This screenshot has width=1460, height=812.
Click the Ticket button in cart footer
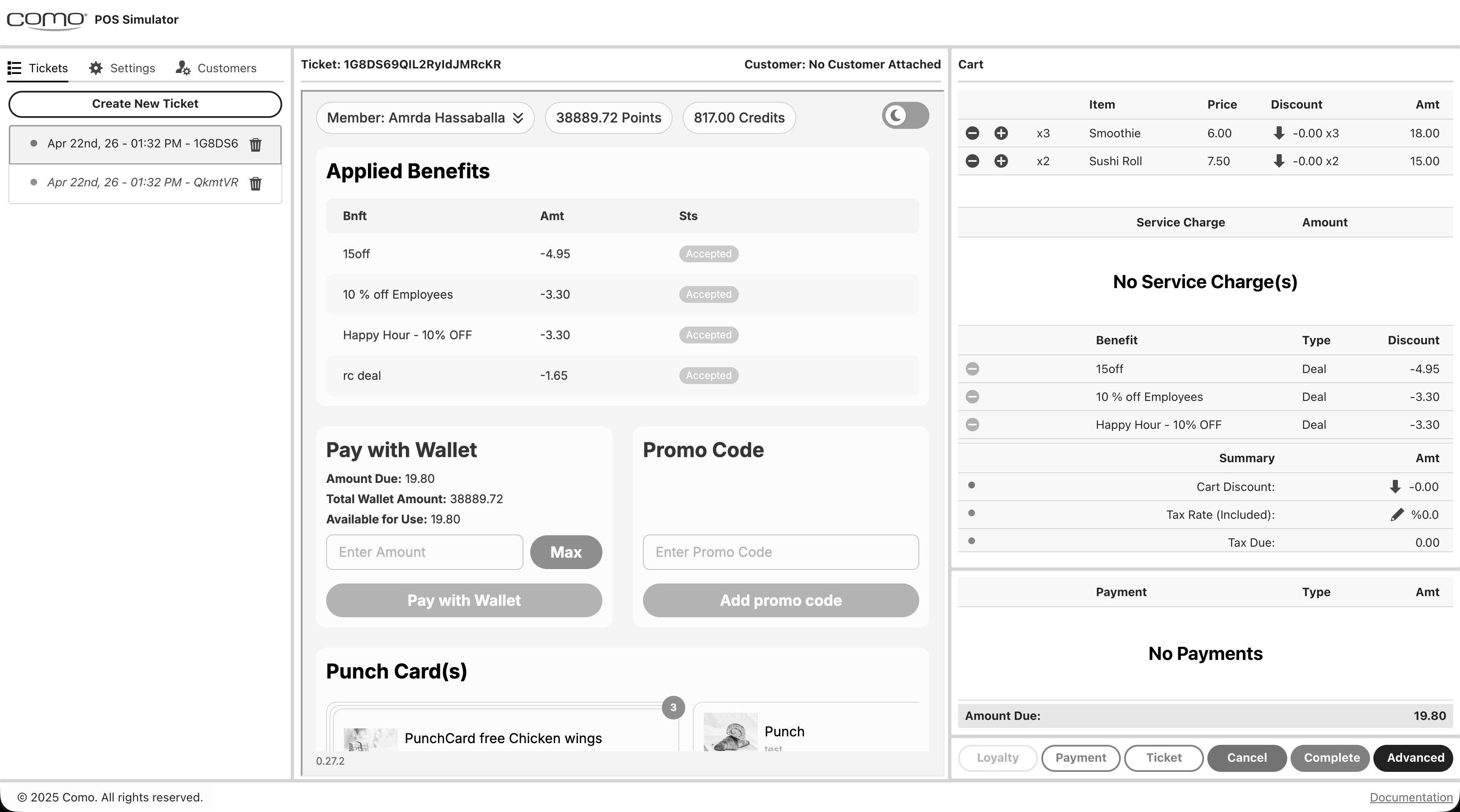point(1163,758)
